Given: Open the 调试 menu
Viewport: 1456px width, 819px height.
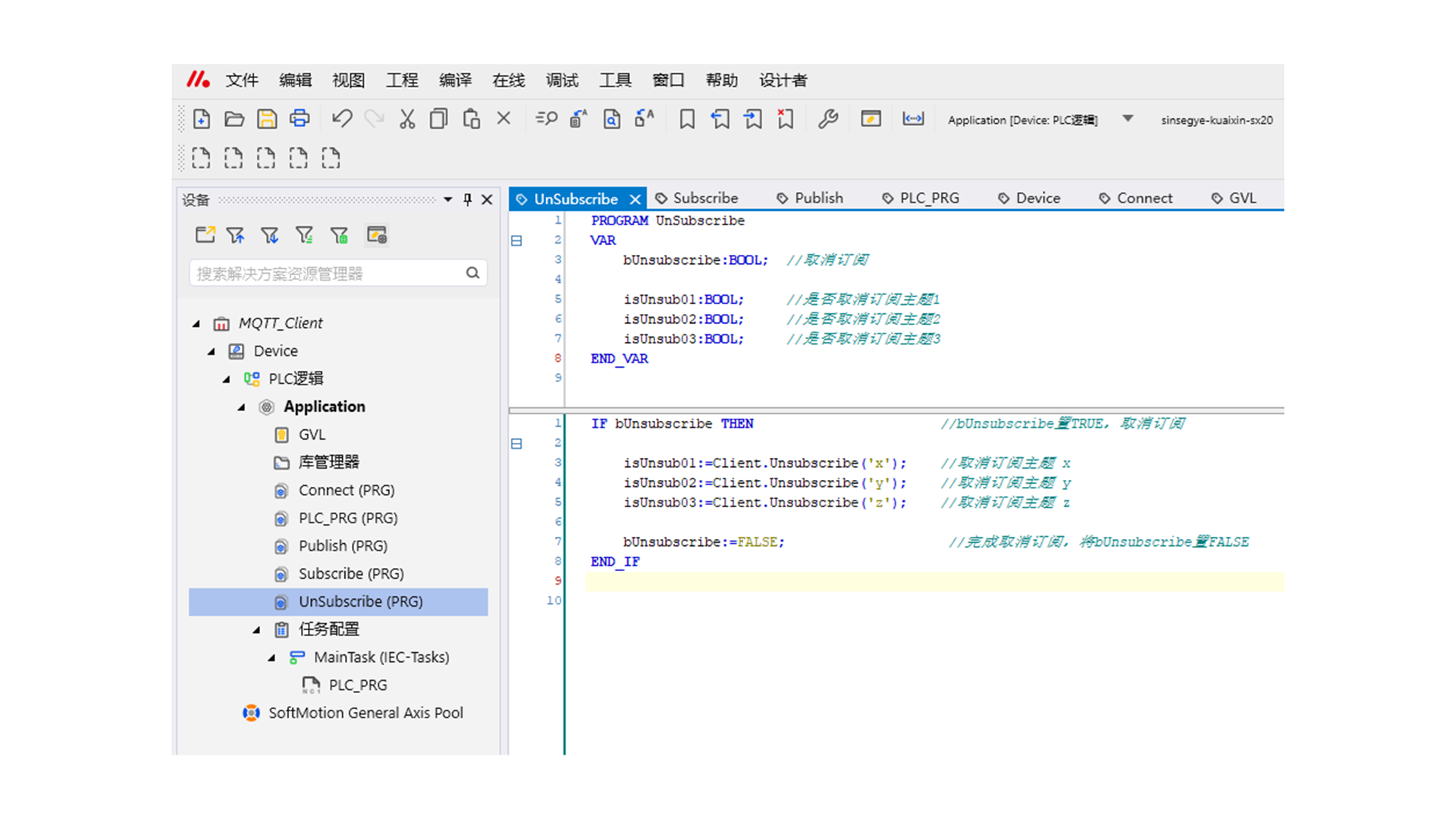Looking at the screenshot, I should [x=562, y=80].
